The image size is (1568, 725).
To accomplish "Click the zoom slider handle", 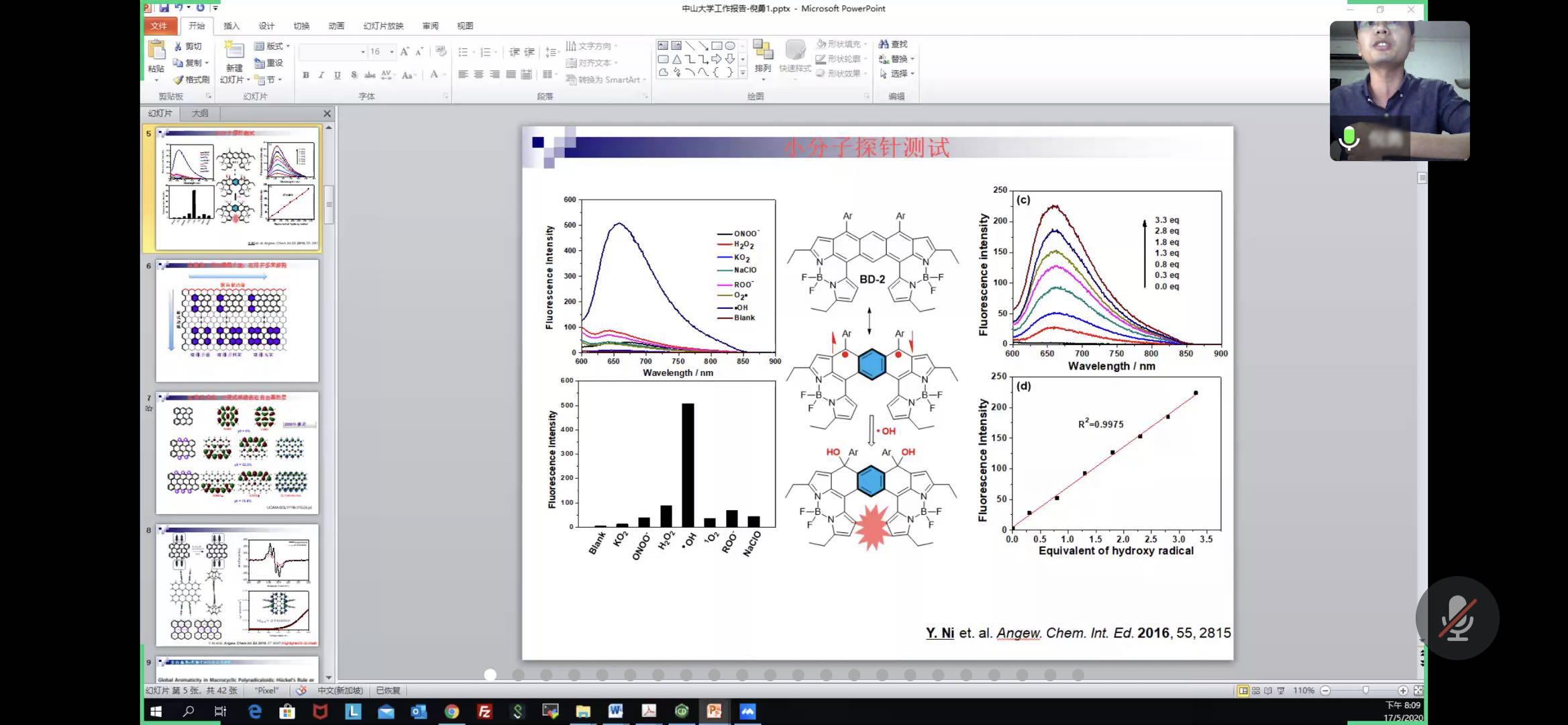I will (1365, 690).
